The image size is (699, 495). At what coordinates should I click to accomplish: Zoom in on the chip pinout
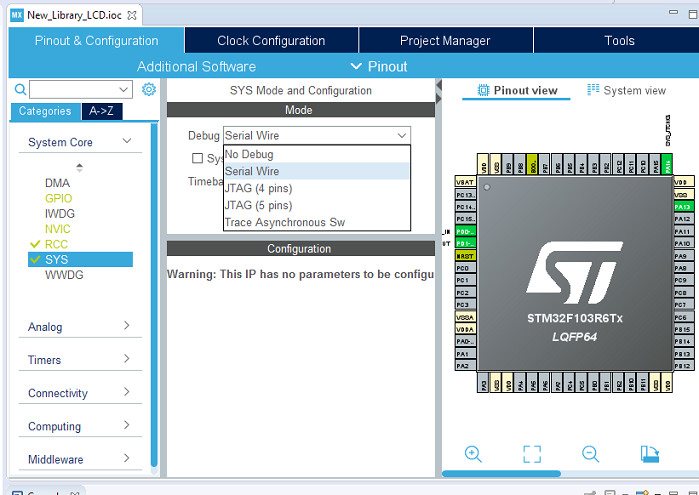click(473, 454)
